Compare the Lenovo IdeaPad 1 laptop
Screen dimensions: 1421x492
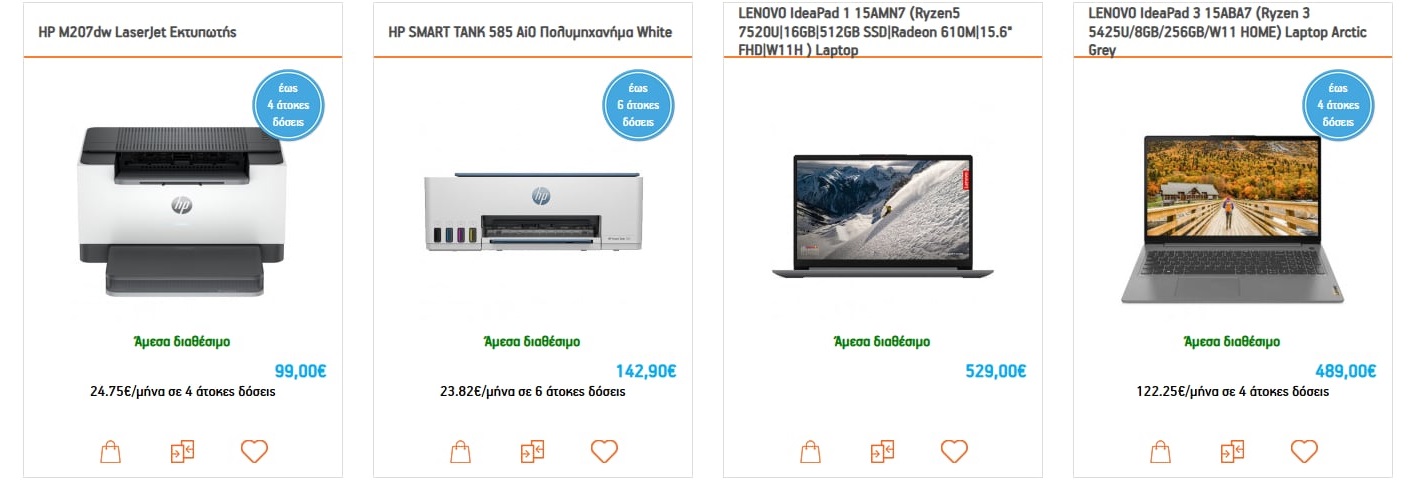[x=882, y=451]
